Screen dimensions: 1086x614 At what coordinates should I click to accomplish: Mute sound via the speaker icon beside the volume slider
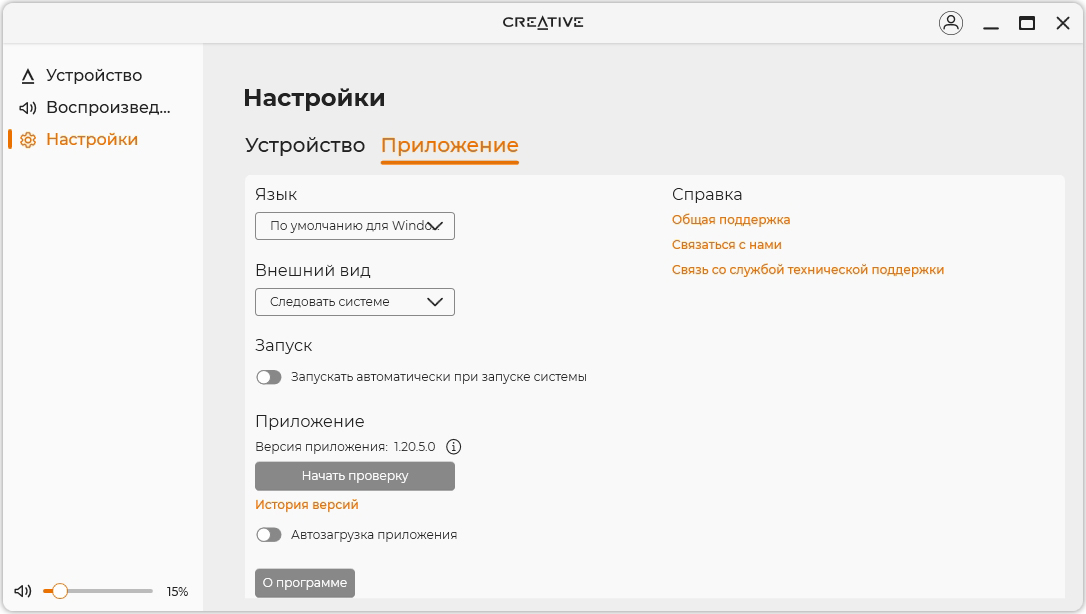(23, 591)
